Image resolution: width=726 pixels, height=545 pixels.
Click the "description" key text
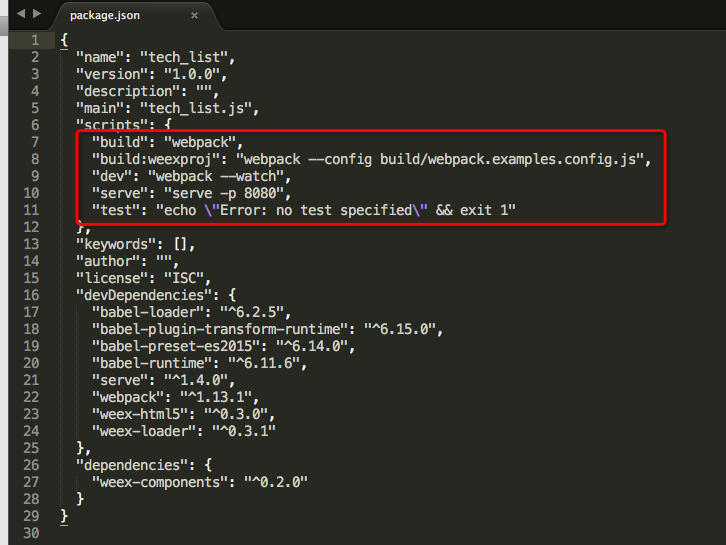(x=128, y=91)
